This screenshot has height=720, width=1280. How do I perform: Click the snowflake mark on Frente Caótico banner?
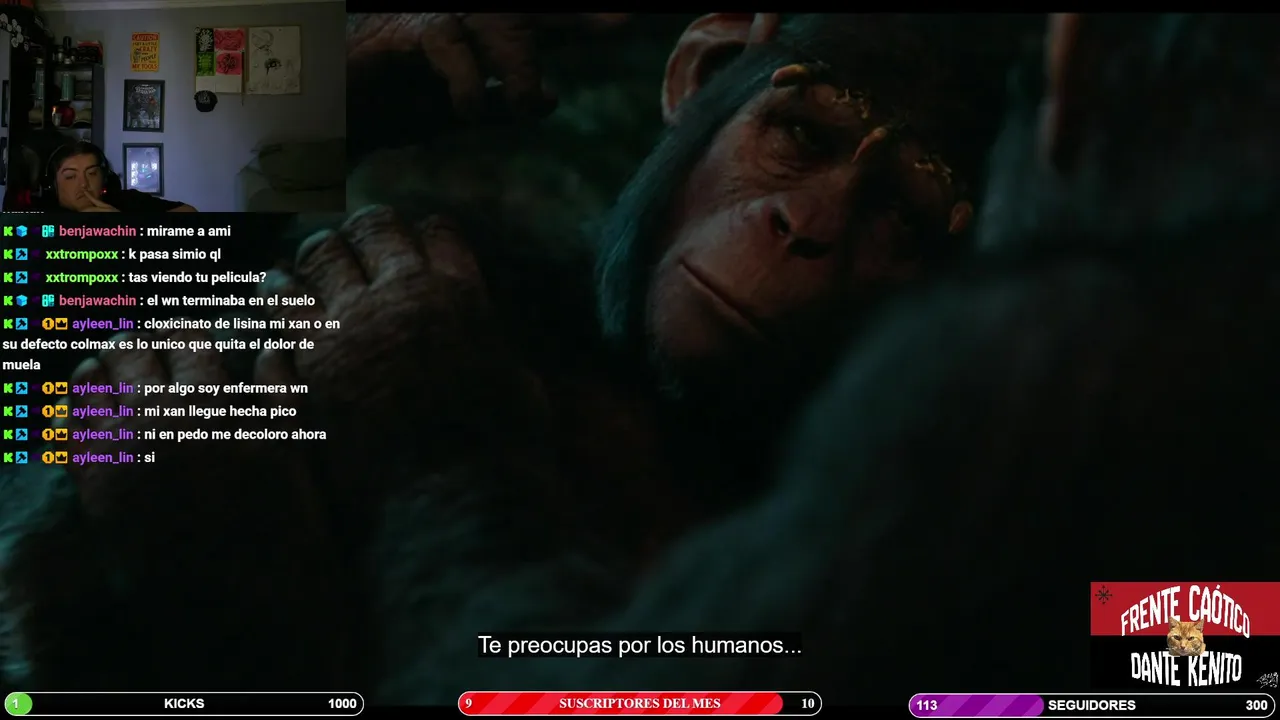coord(1104,595)
